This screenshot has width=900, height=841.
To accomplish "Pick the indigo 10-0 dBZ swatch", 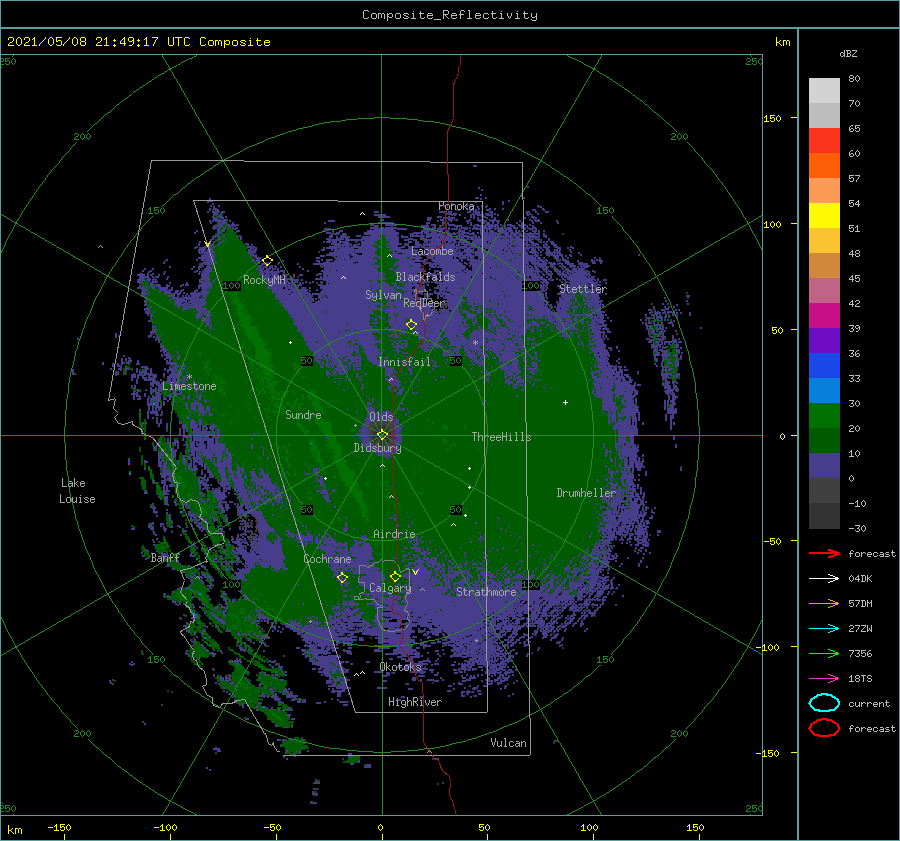I will click(x=824, y=466).
